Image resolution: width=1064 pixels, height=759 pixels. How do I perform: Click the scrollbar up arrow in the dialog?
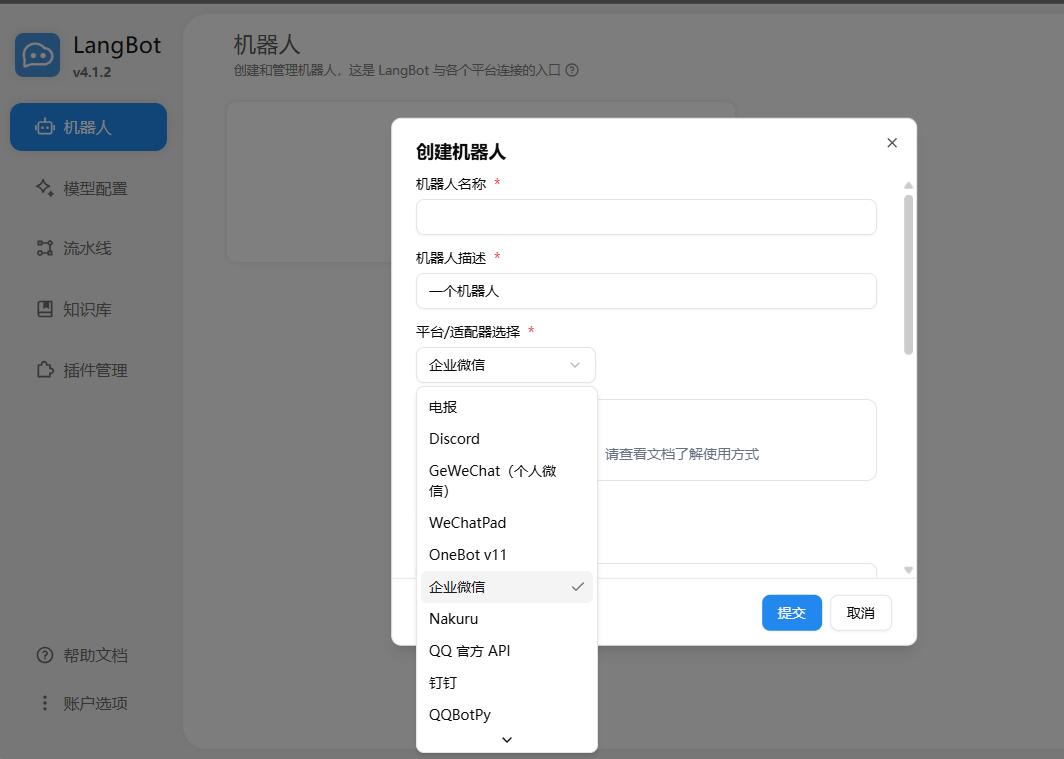click(x=908, y=185)
